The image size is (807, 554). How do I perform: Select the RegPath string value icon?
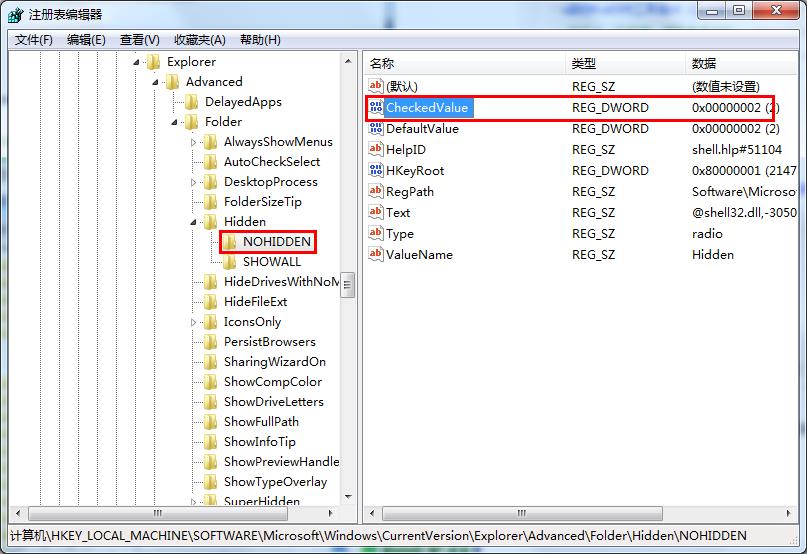(x=376, y=191)
